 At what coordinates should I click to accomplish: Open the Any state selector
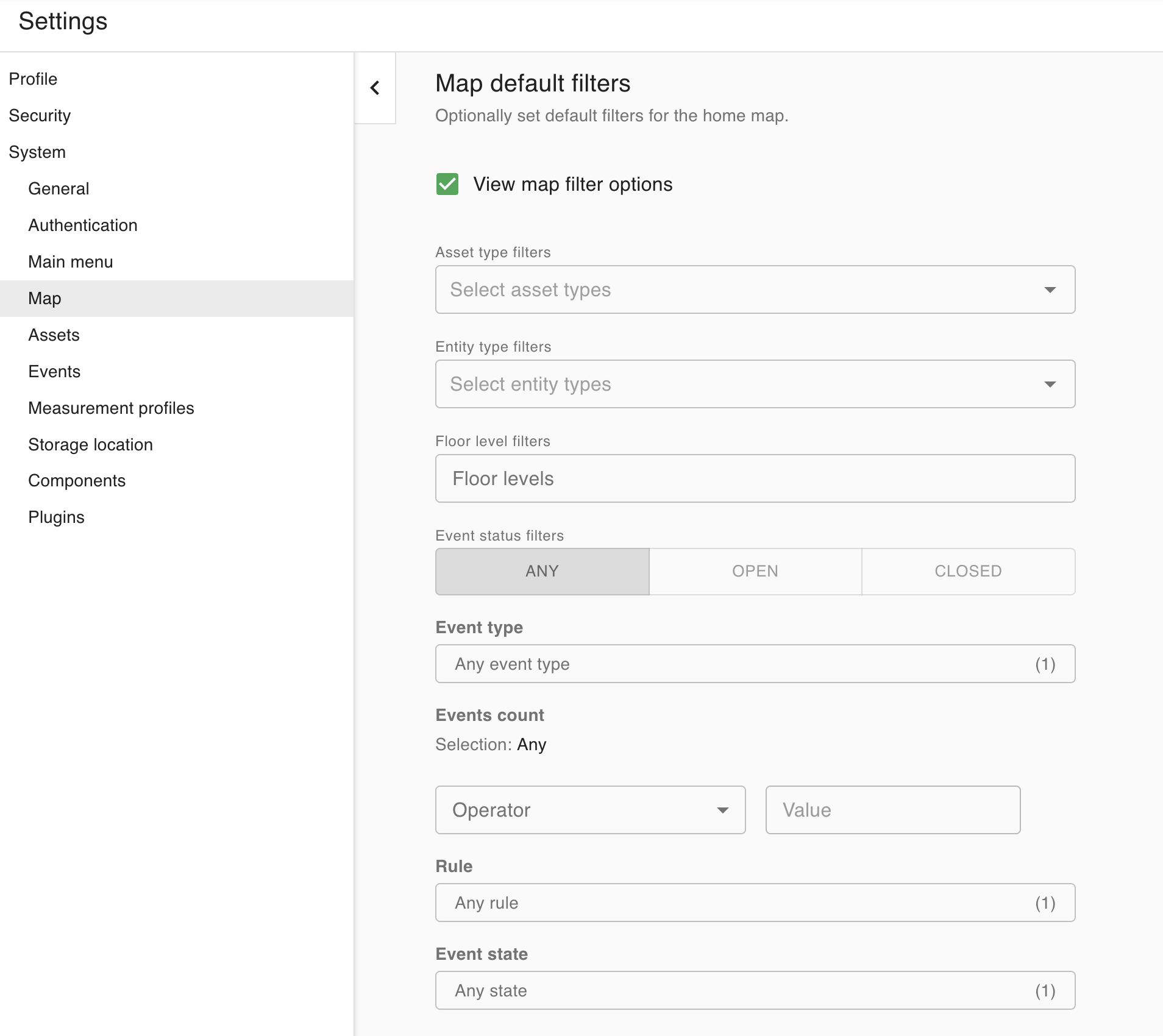755,990
